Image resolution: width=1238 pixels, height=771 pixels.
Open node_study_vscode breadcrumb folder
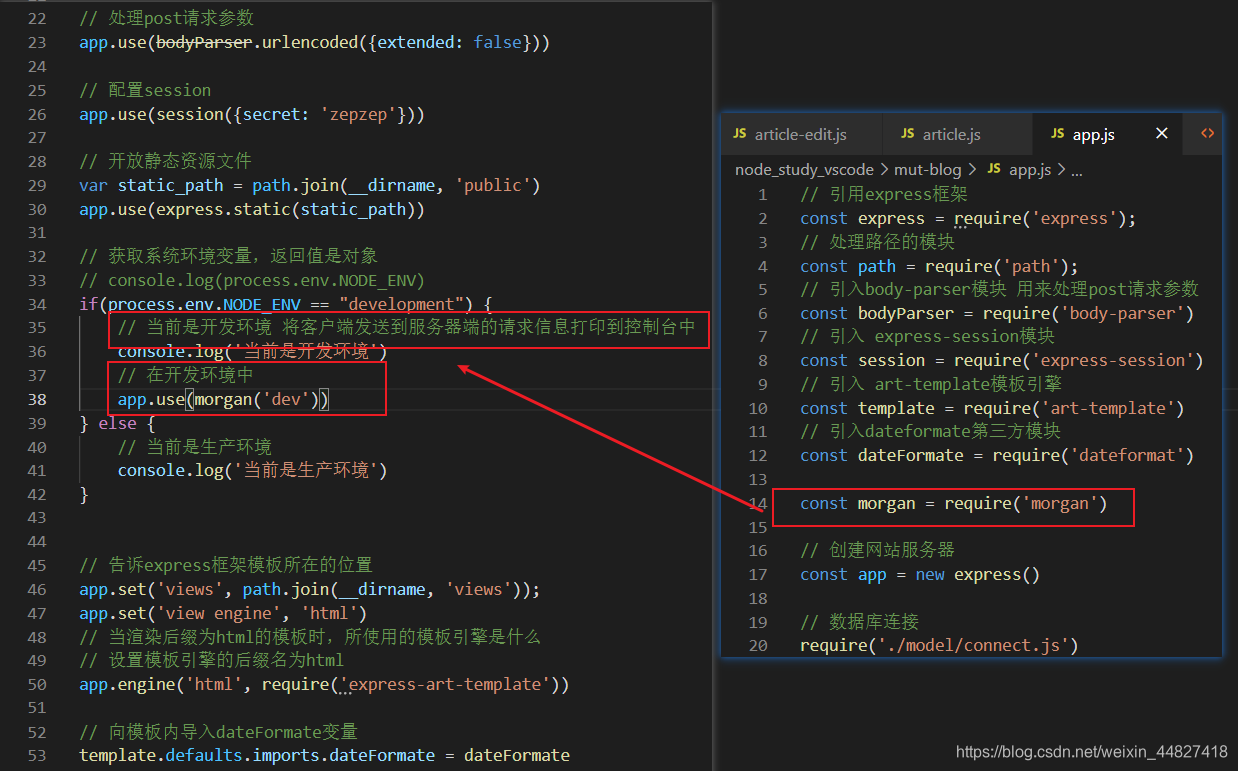click(804, 170)
